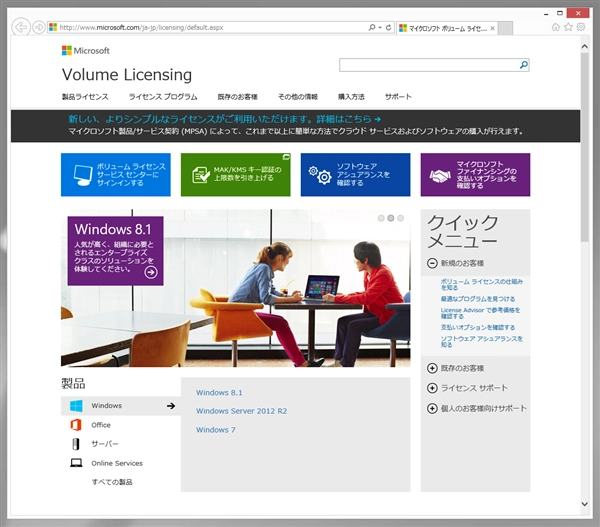Expand the 個人のお客様向けサポート section
Screen dimensions: 600x527
point(432,408)
